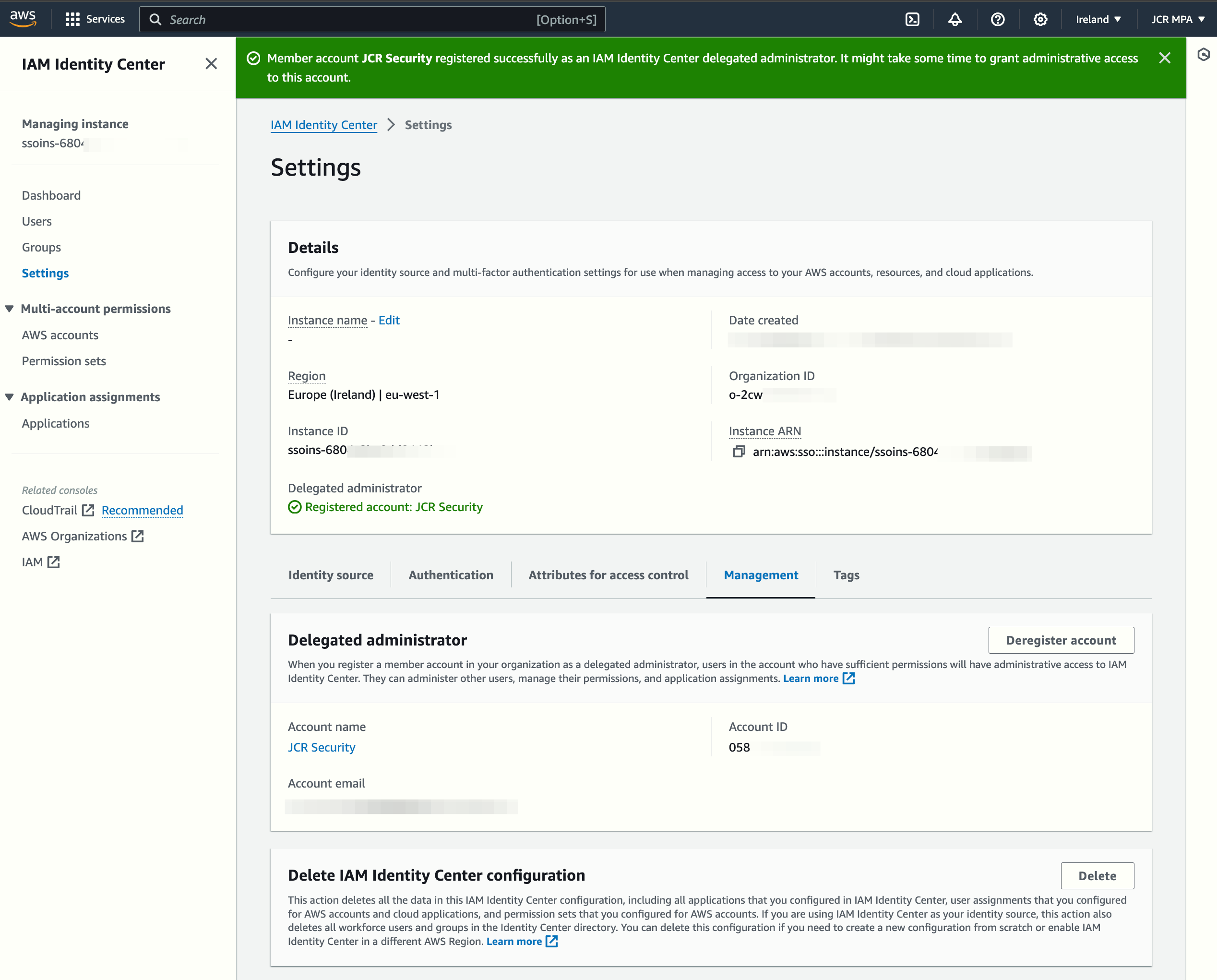Viewport: 1217px width, 980px height.
Task: Open the Ireland region dropdown
Action: [1098, 19]
